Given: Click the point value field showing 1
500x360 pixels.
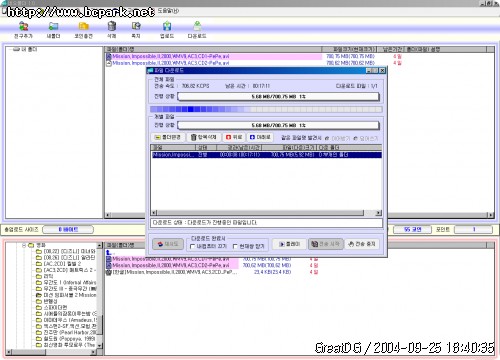Looking at the screenshot, I should [x=473, y=230].
